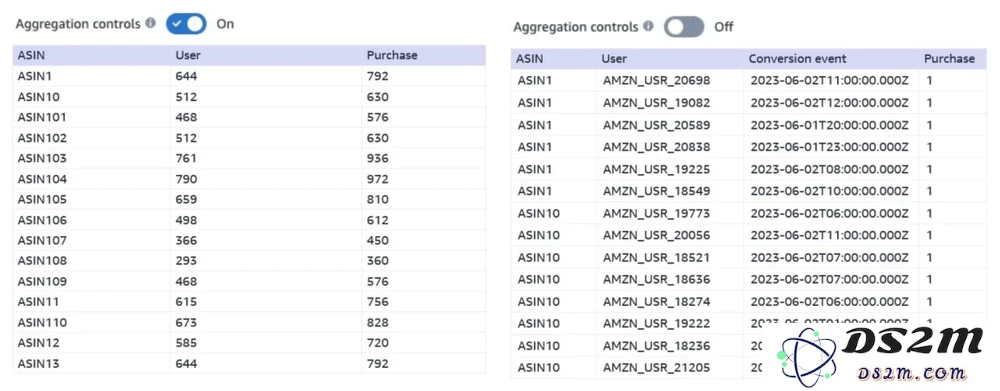Select user AMZN_USR_19773 cell
Image resolution: width=1000 pixels, height=391 pixels.
coord(656,213)
